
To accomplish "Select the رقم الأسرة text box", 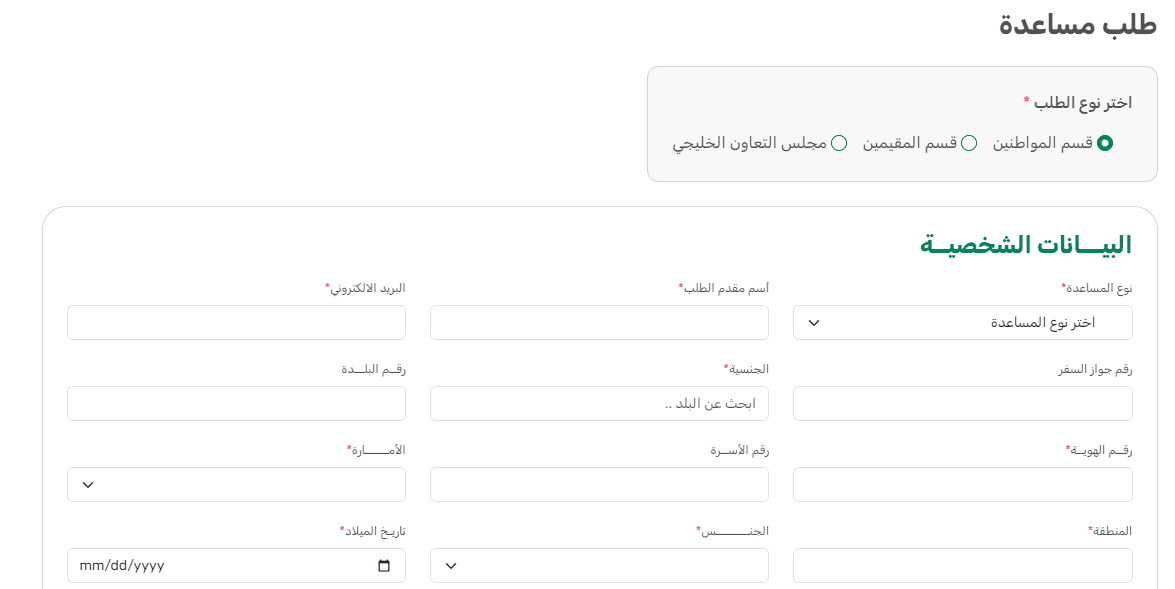I will click(599, 485).
